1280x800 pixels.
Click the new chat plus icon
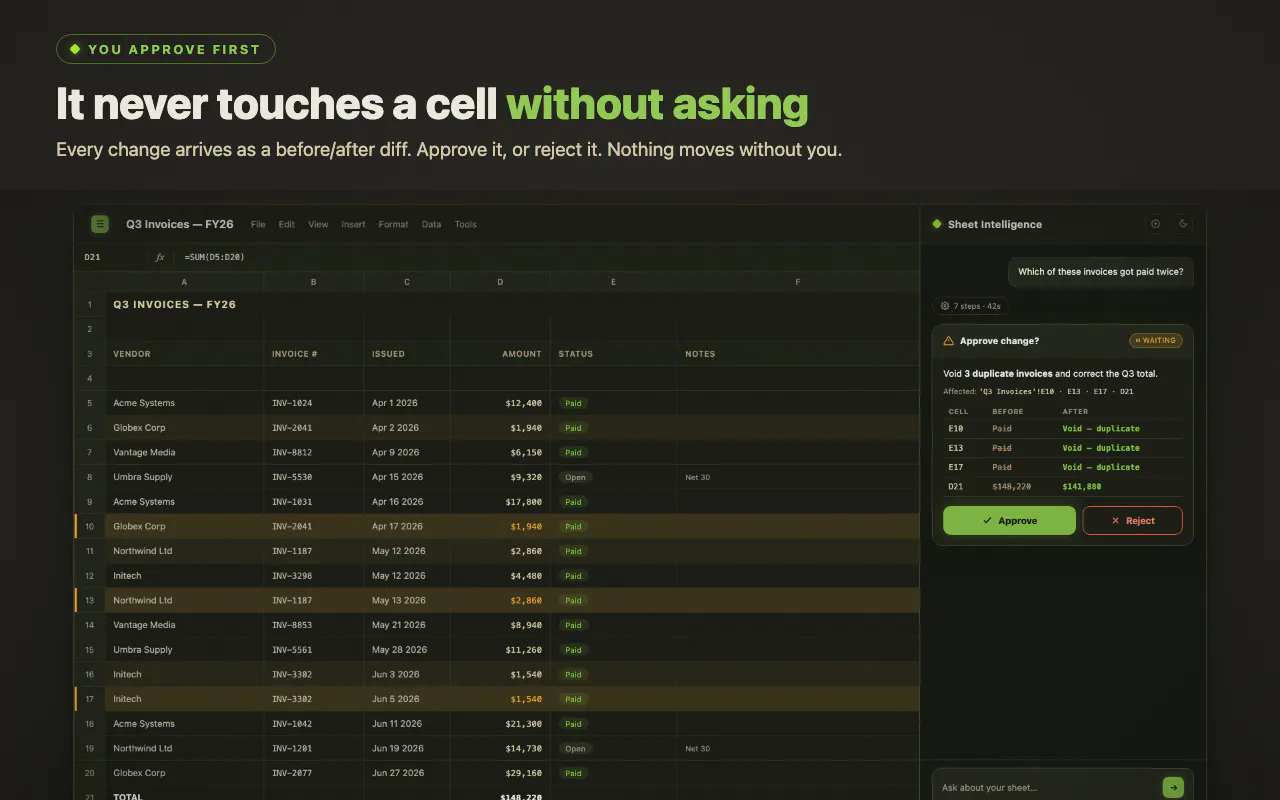coord(1156,224)
